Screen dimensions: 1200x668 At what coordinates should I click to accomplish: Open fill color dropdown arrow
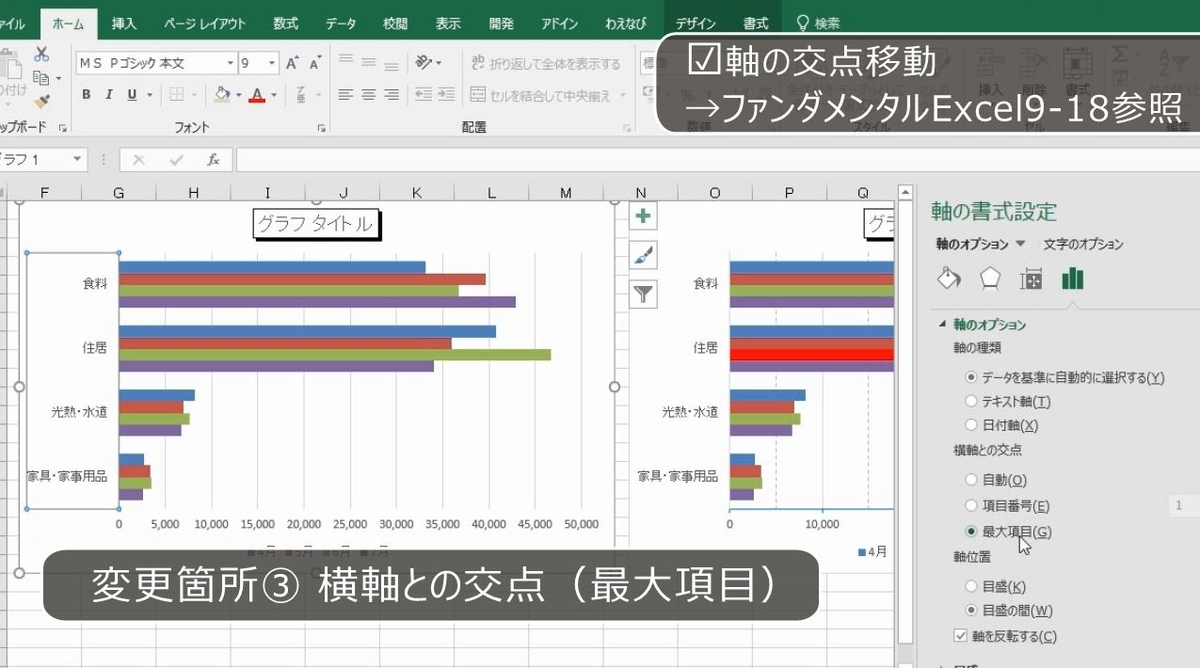[238, 95]
